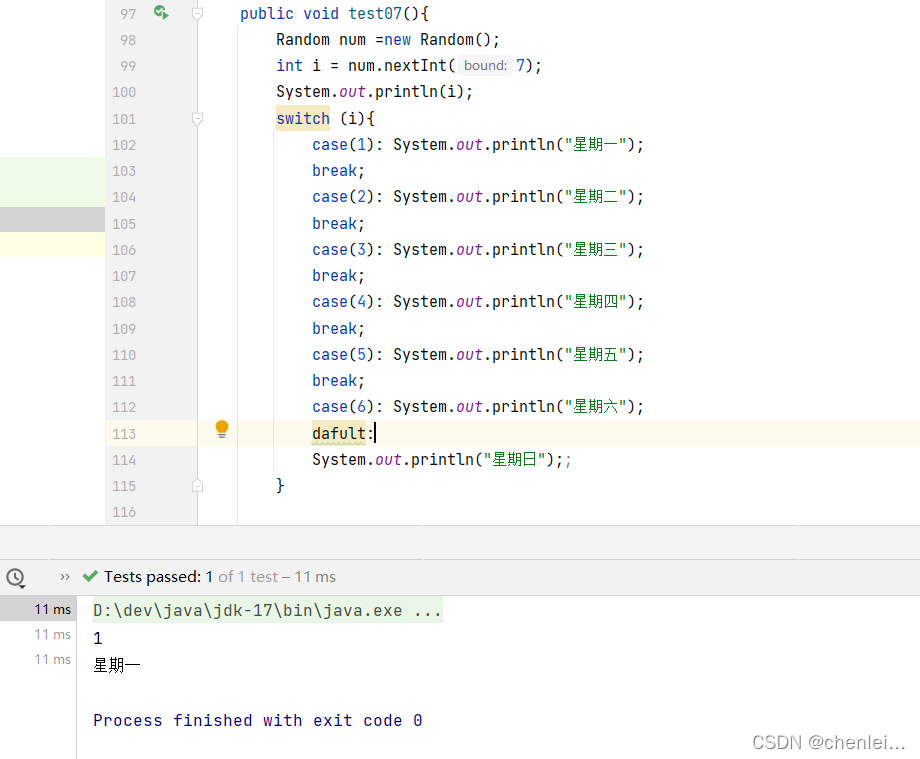920x759 pixels.
Task: Click the closing fold marker at line 115
Action: coord(198,486)
